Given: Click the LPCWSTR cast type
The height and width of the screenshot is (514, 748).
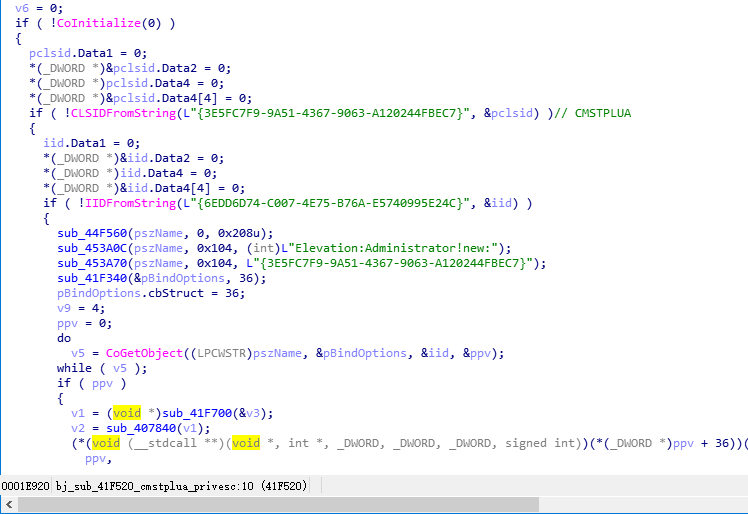Looking at the screenshot, I should 221,353.
